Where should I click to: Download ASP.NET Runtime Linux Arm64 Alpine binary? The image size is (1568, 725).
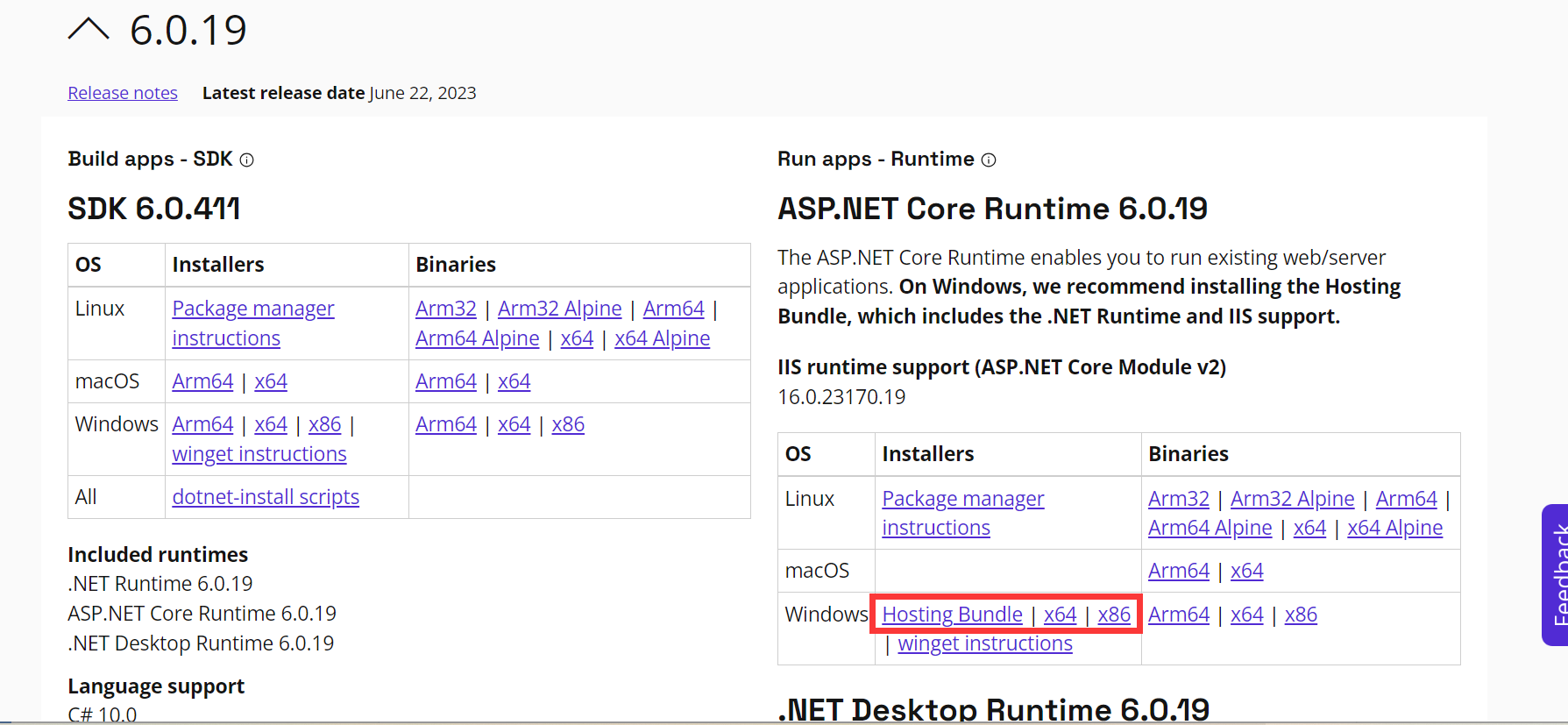(x=1210, y=528)
